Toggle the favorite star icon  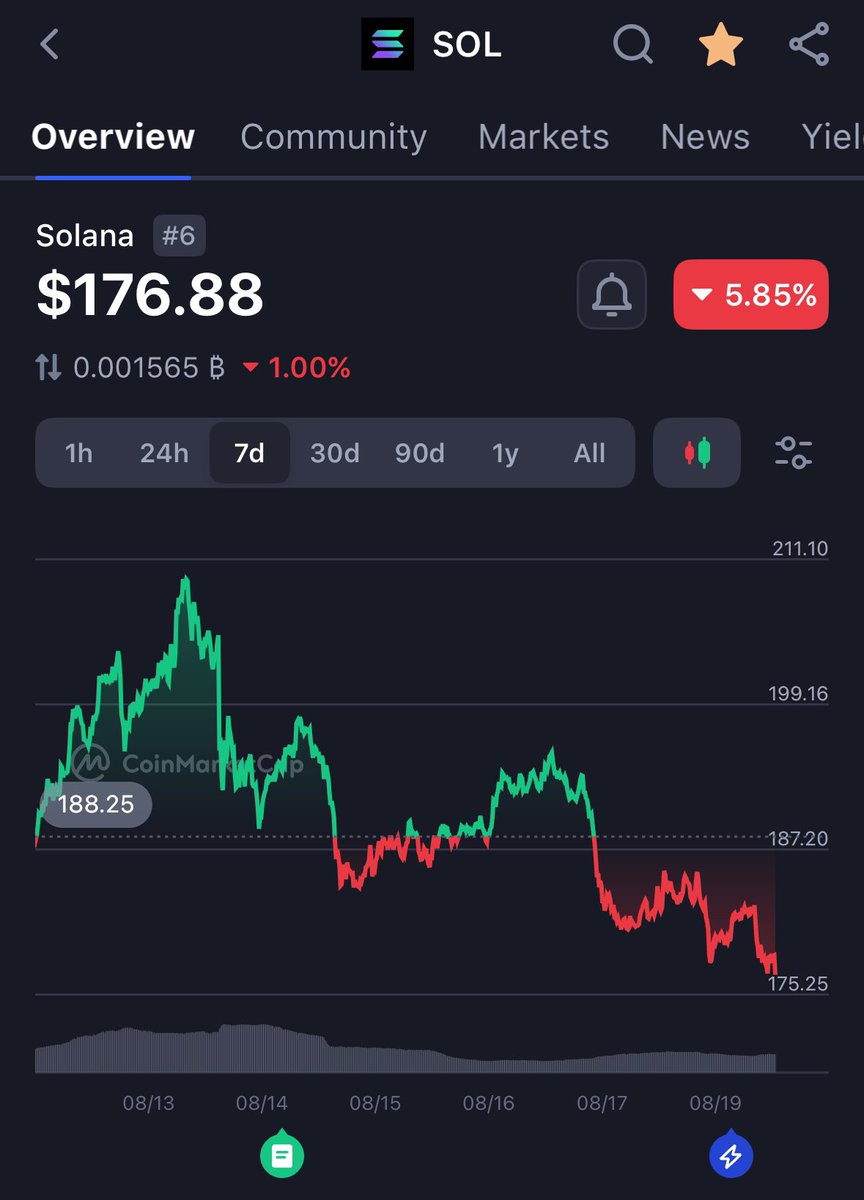(720, 45)
